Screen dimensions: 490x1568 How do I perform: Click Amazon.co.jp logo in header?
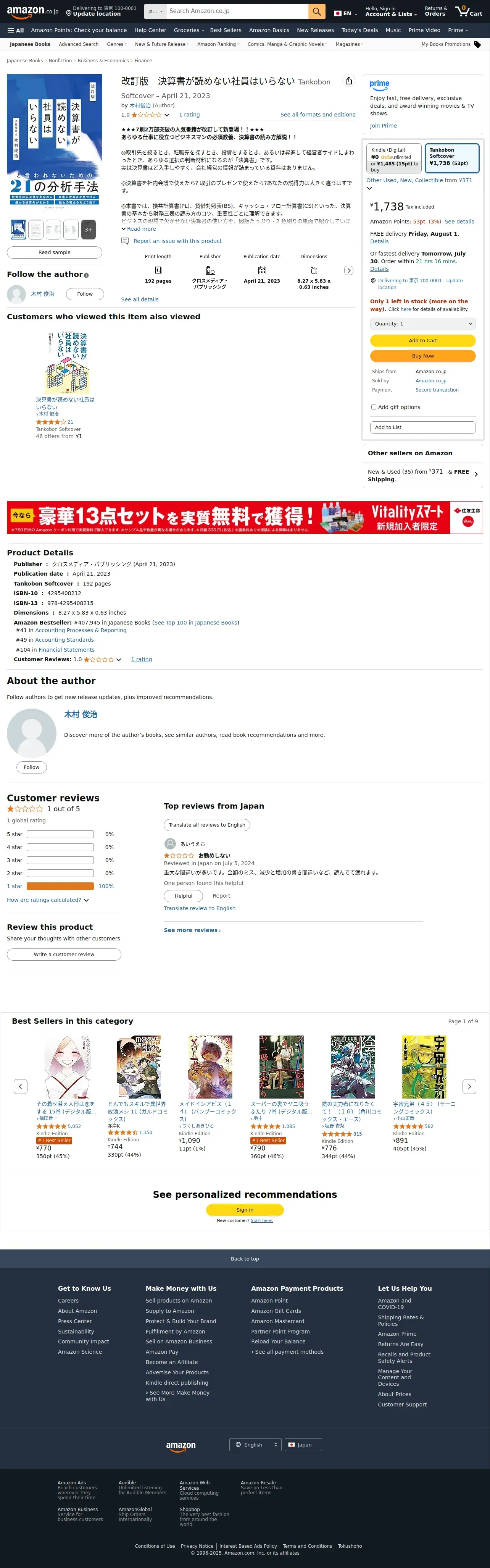coord(33,11)
